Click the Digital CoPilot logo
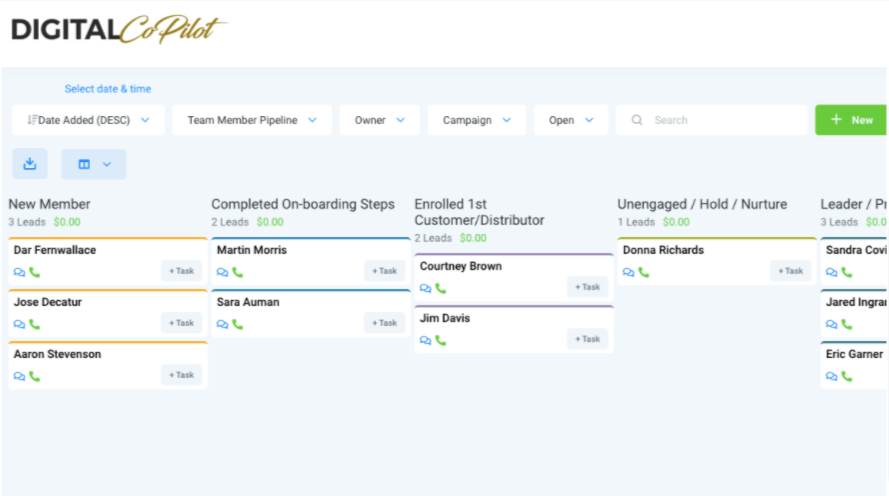889x496 pixels. click(119, 29)
